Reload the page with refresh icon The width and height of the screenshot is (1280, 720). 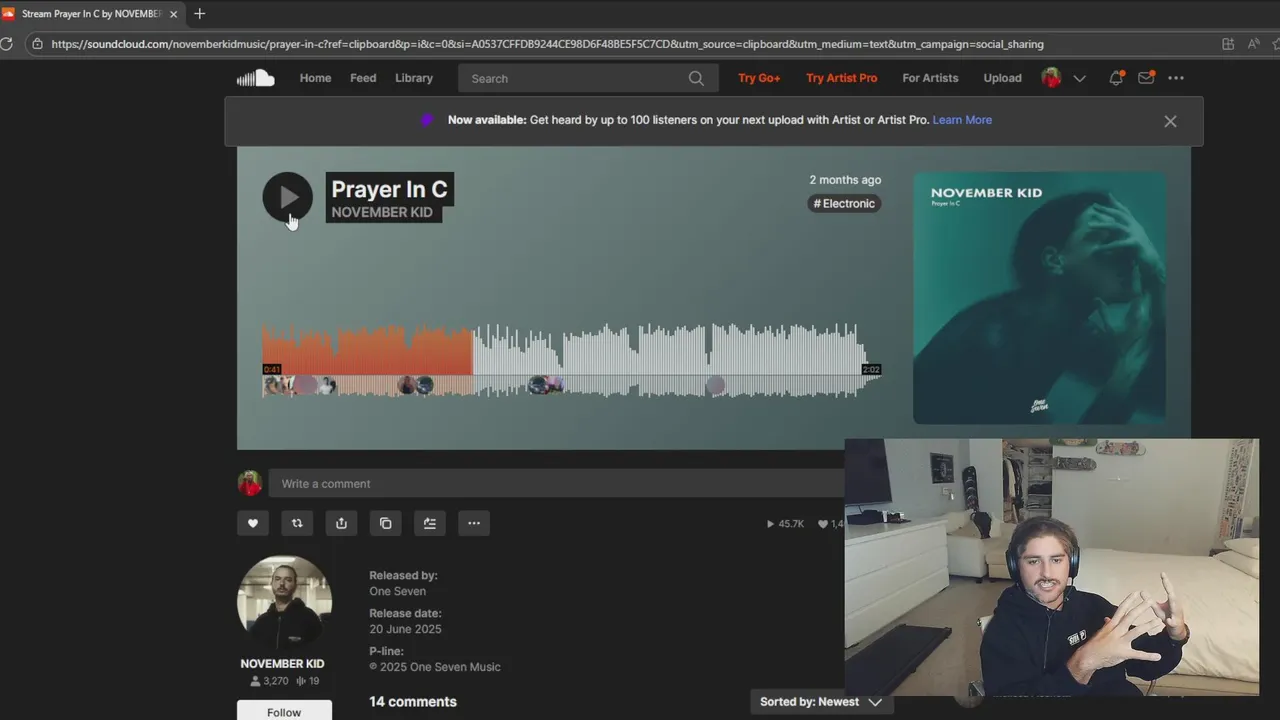[7, 44]
